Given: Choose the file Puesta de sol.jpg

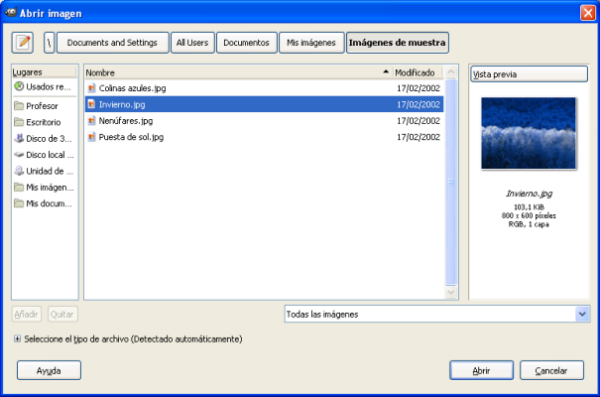Looking at the screenshot, I should pyautogui.click(x=264, y=137).
